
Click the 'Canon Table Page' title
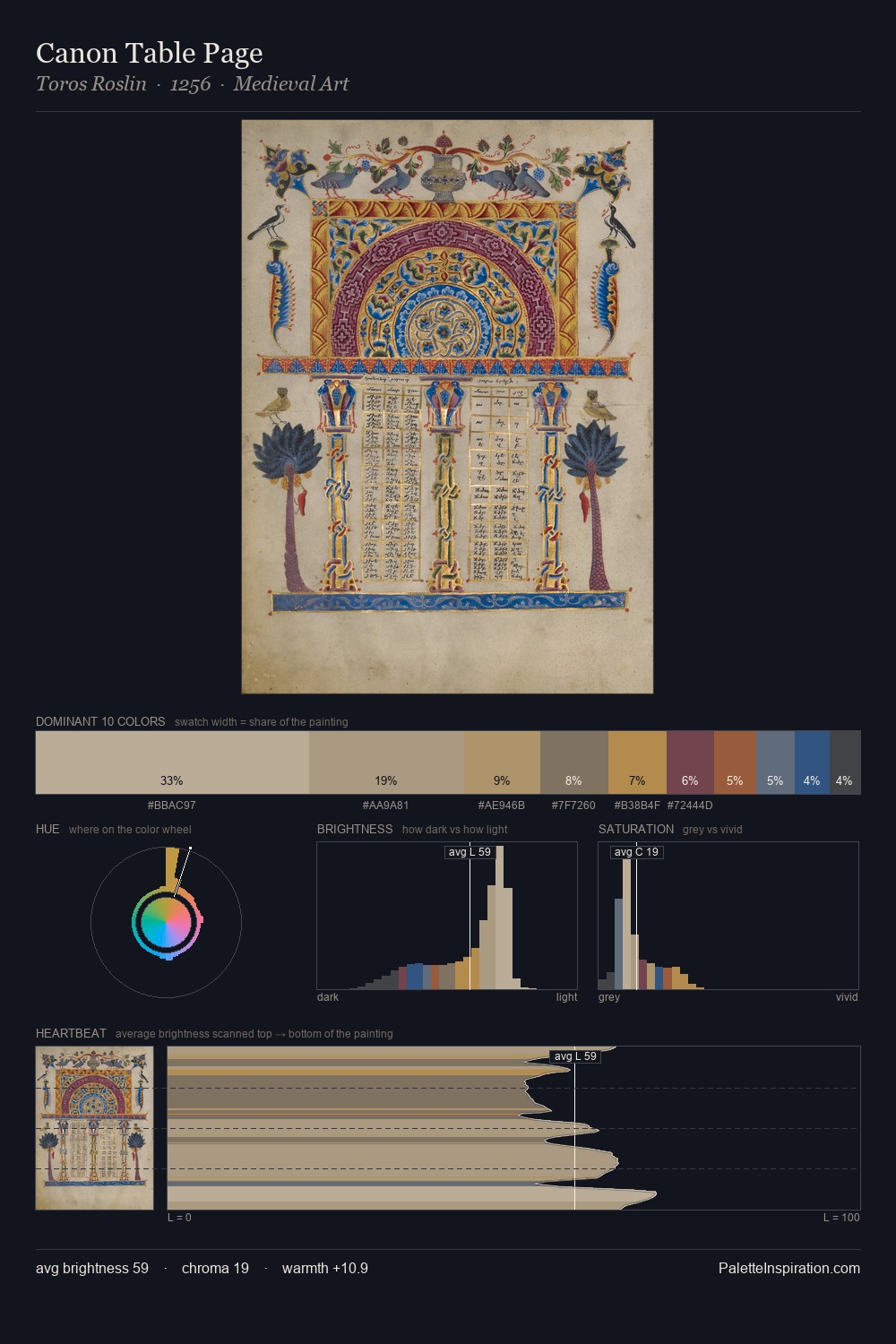coord(150,53)
